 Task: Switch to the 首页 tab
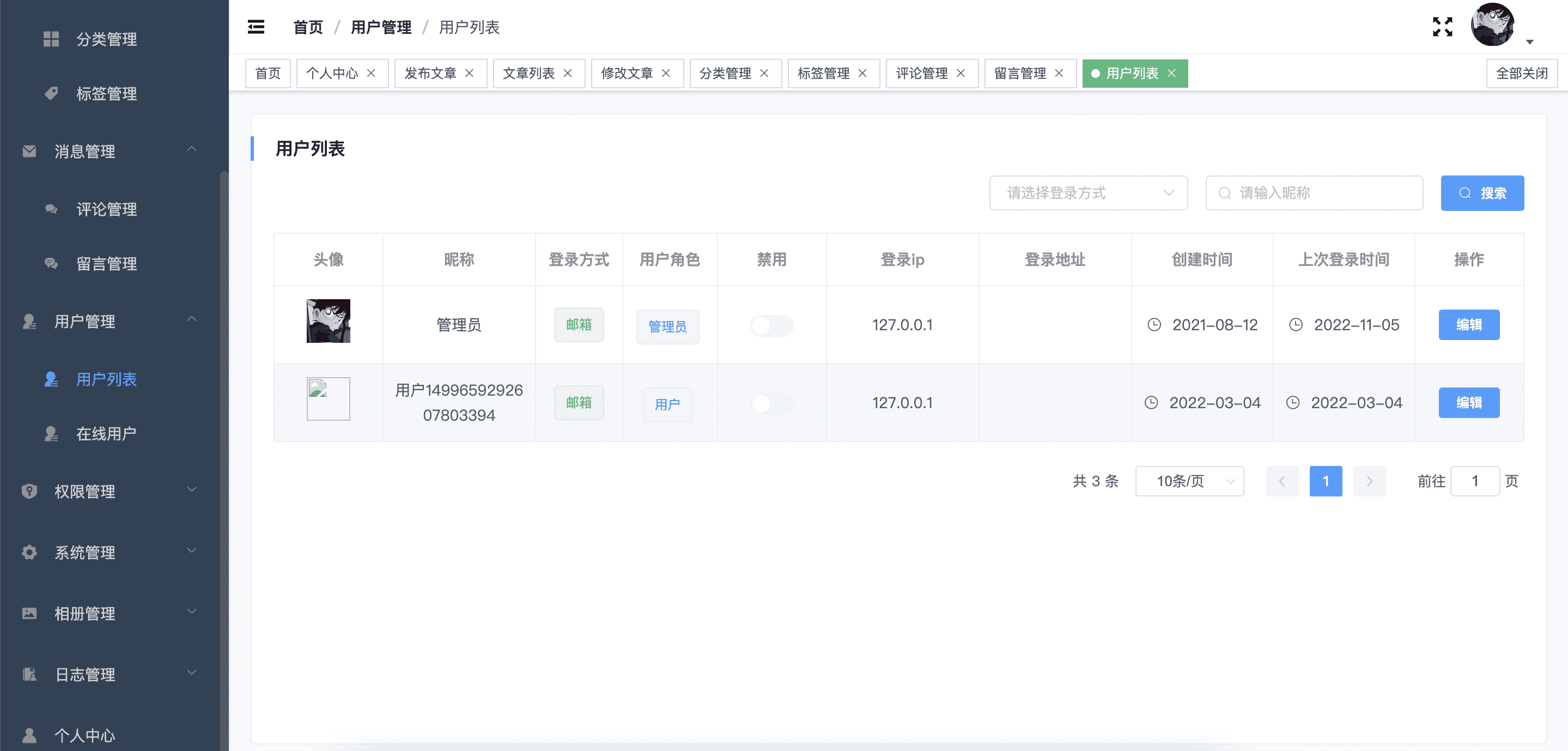click(x=268, y=73)
